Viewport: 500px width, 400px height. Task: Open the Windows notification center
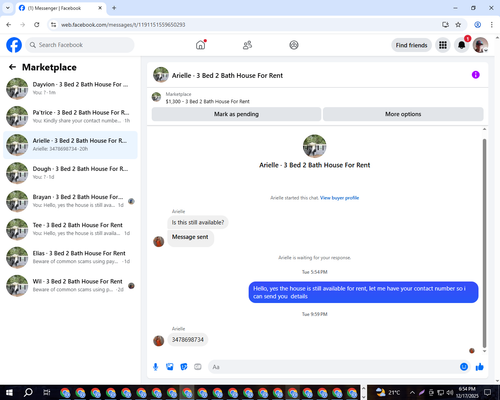click(488, 392)
